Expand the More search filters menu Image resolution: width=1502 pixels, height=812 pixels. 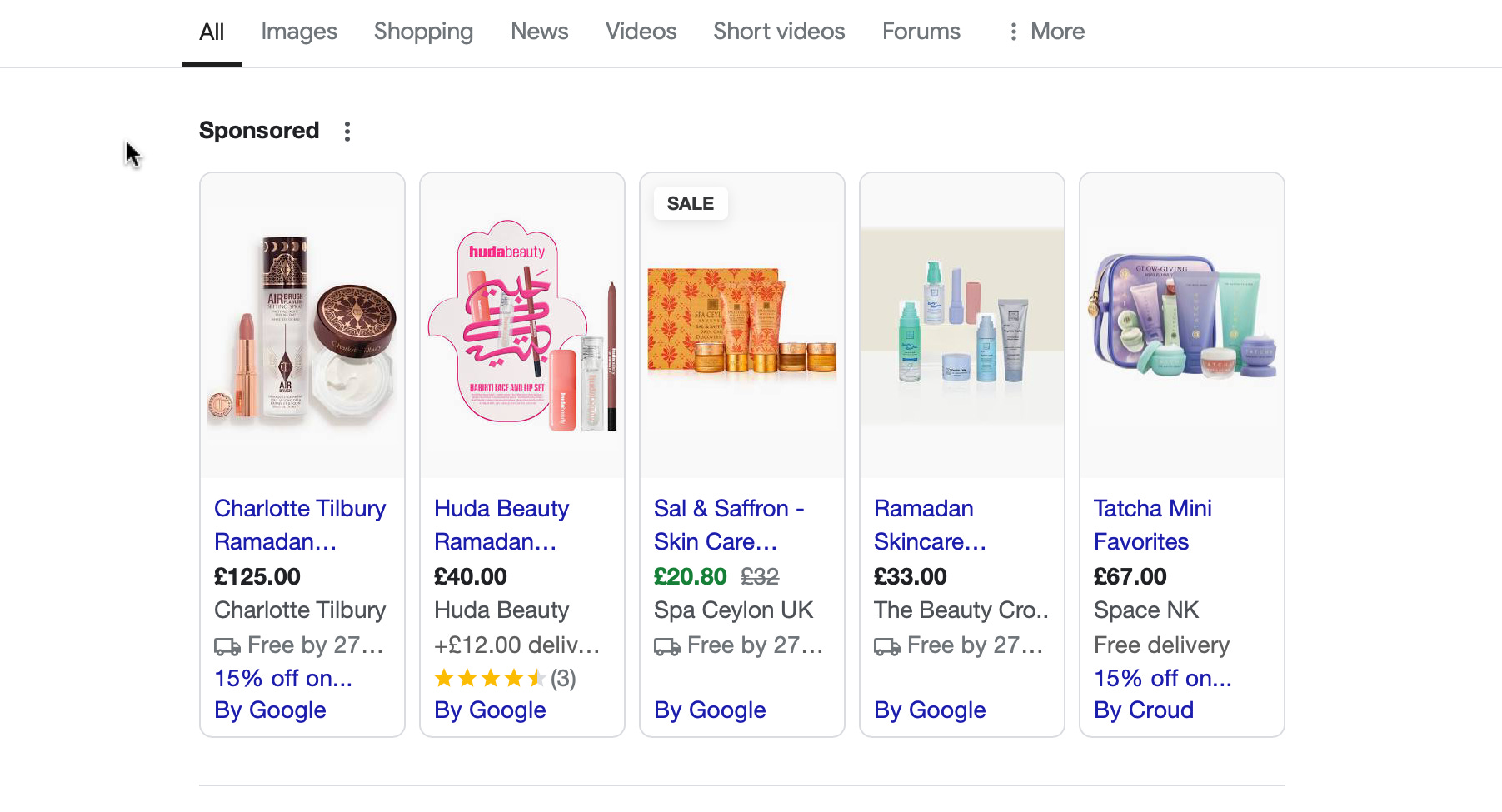pos(1045,32)
